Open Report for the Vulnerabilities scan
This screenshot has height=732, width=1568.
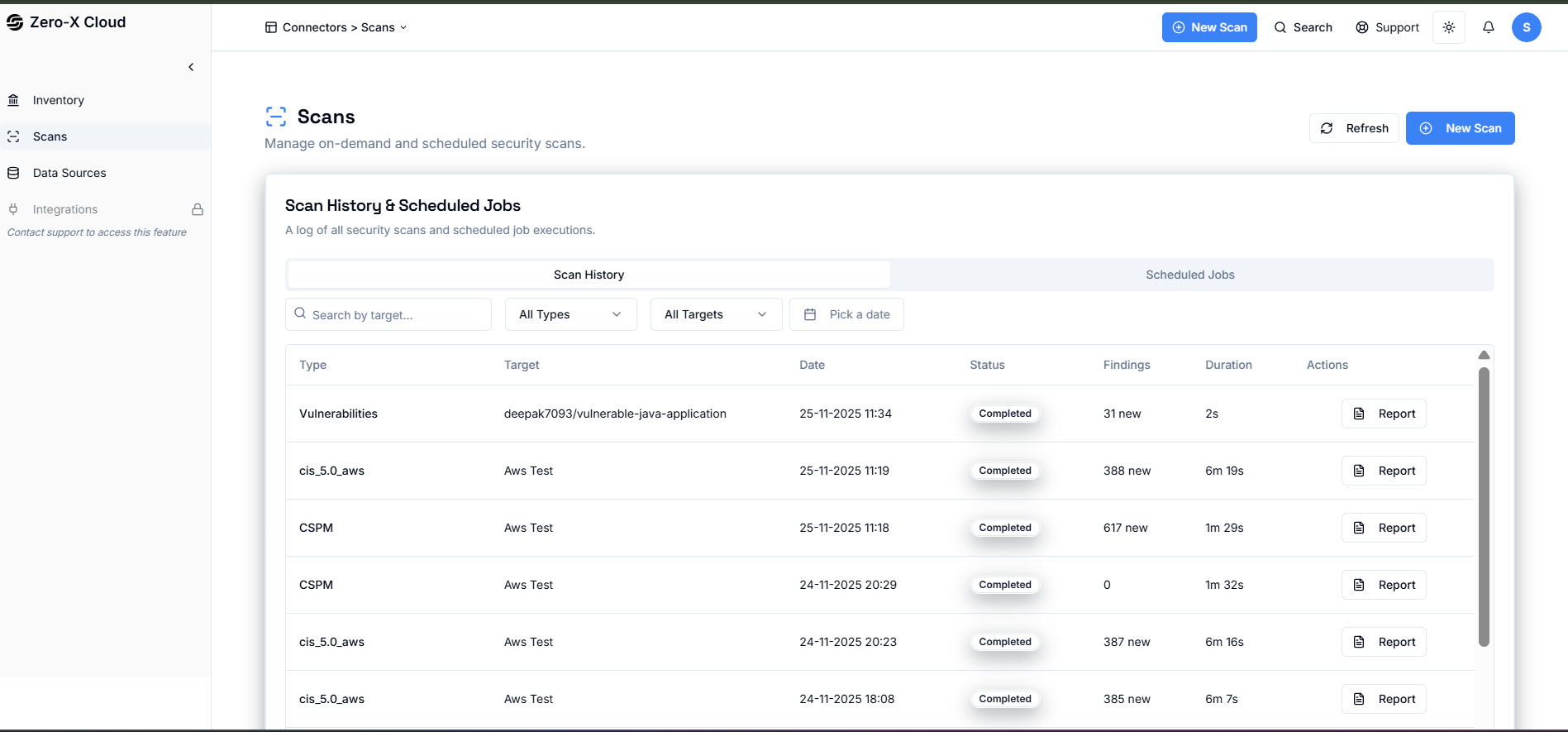pos(1384,414)
